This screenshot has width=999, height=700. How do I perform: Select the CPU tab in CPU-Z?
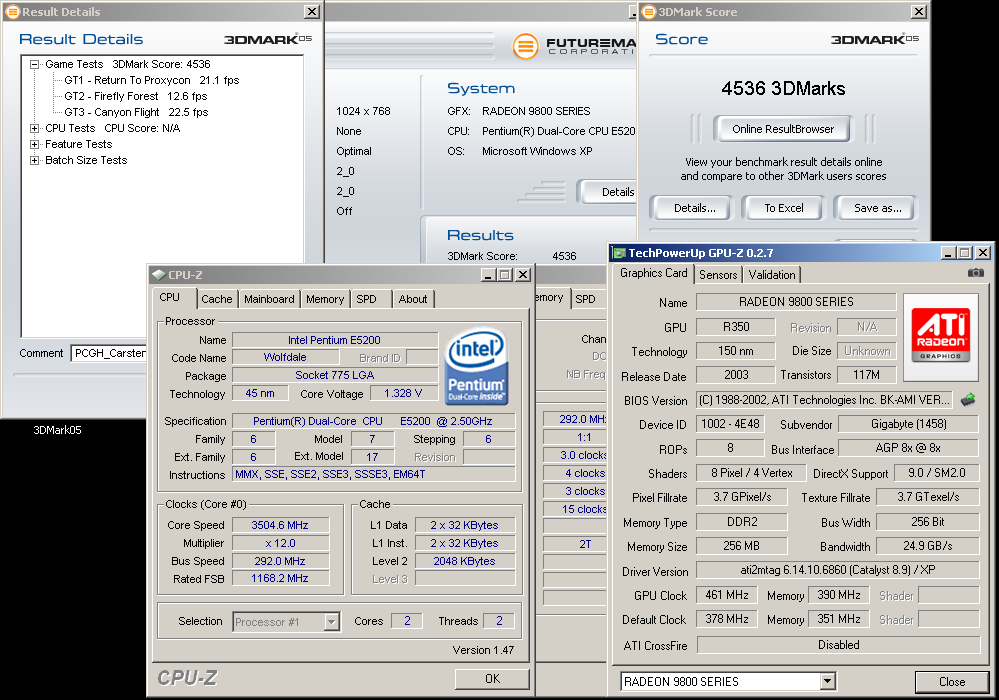[169, 297]
